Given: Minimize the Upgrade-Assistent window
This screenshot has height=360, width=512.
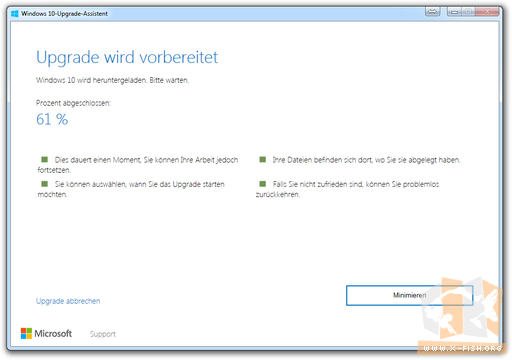Looking at the screenshot, I should pos(454,12).
